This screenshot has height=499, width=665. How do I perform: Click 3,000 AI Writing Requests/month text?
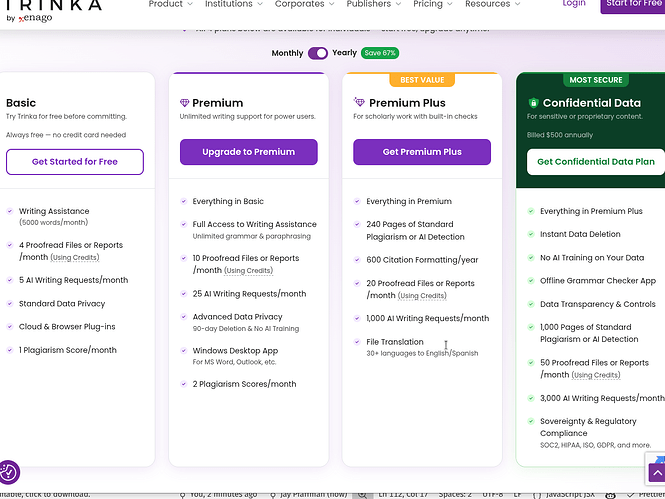click(x=602, y=398)
